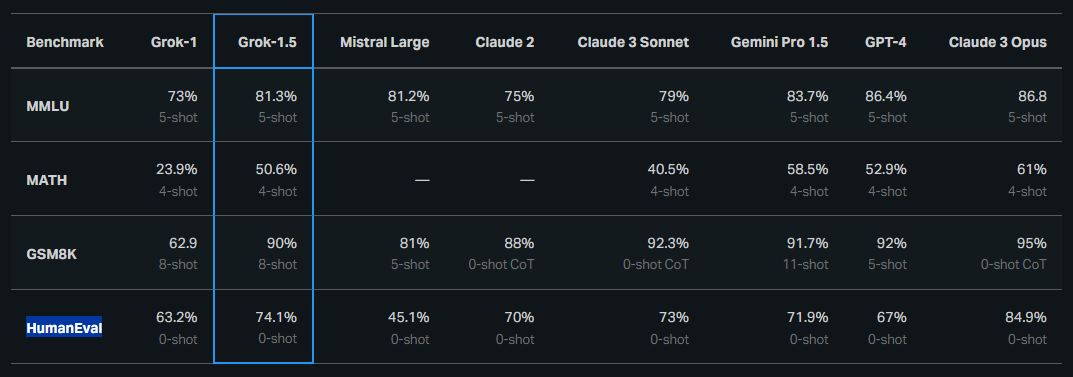Select the GPT-4 column header
This screenshot has height=377, width=1073.
click(885, 42)
